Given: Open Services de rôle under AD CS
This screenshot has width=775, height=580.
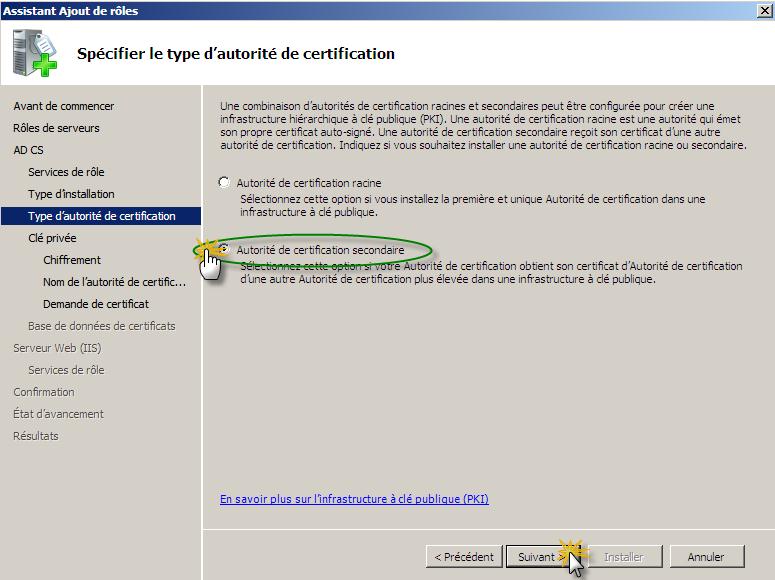Looking at the screenshot, I should (x=66, y=172).
